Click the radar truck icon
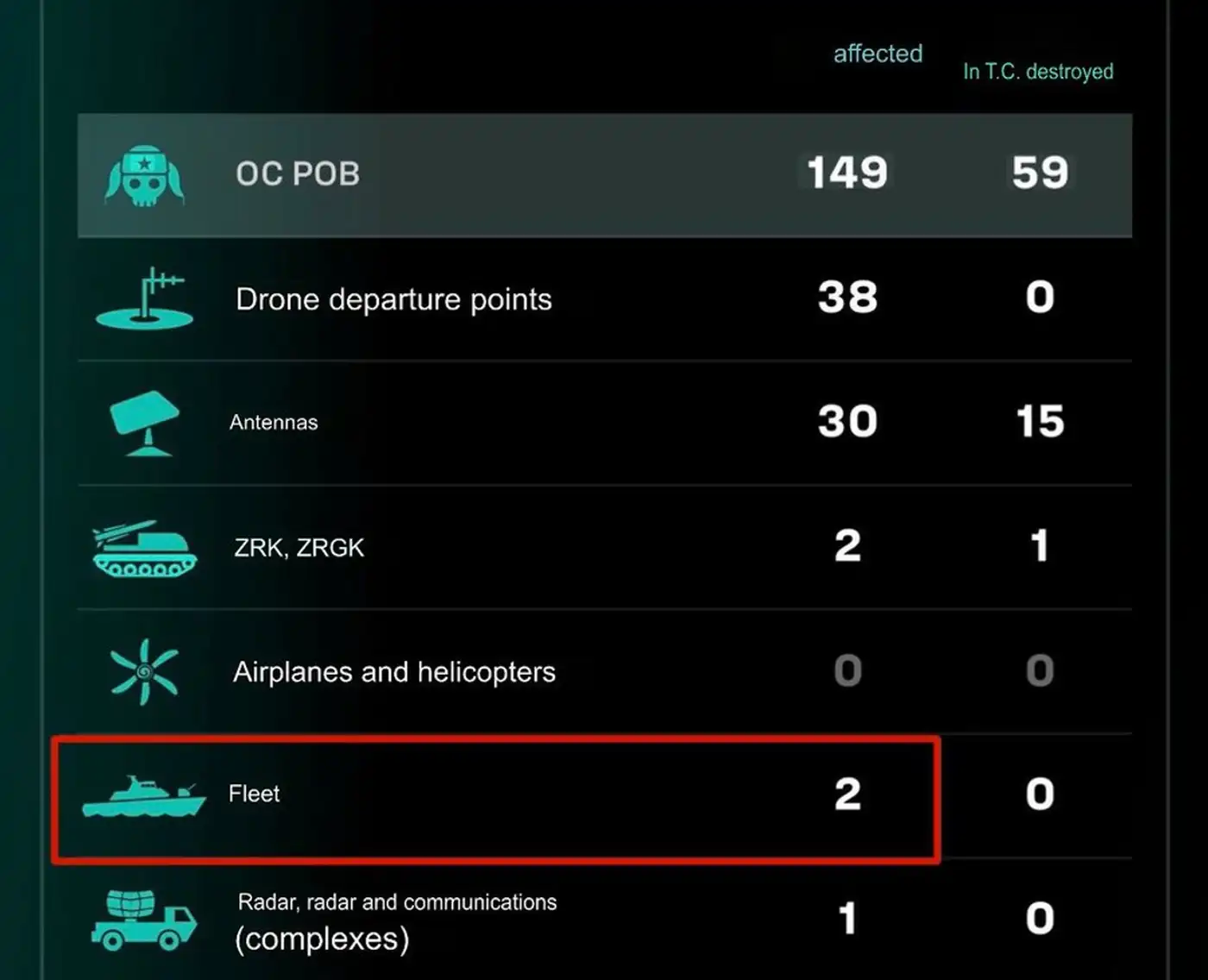The width and height of the screenshot is (1208, 980). 144,920
